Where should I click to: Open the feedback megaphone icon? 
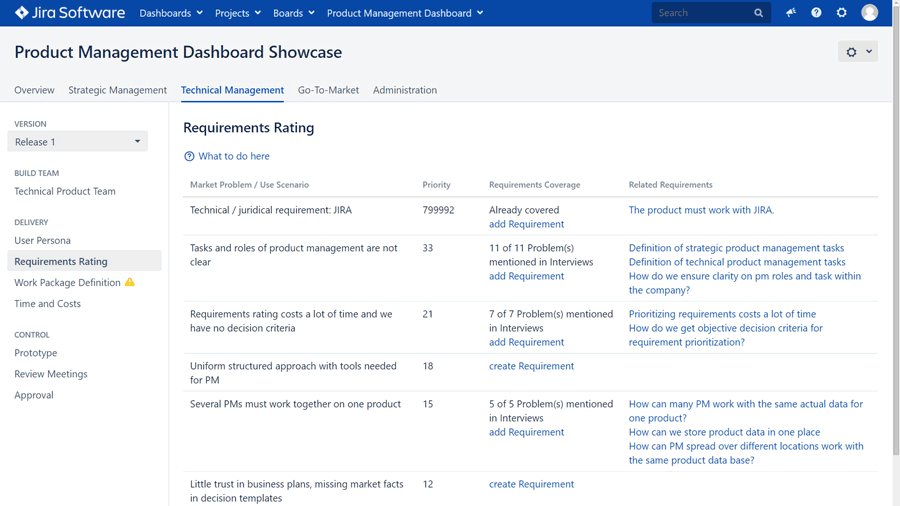tap(791, 13)
